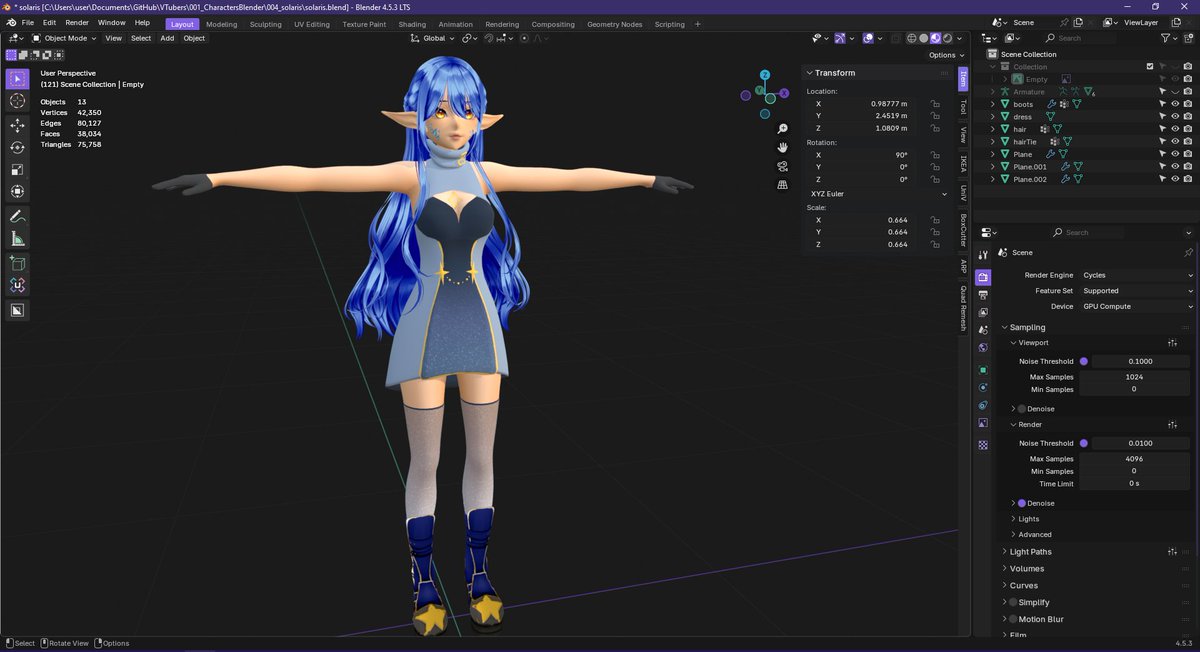Image resolution: width=1200 pixels, height=652 pixels.
Task: Click the wrench modifier icon on boots row
Action: pos(1052,104)
